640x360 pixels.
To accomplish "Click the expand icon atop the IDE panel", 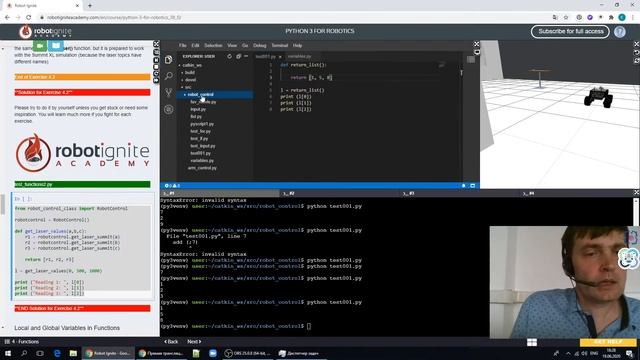I will [x=476, y=44].
